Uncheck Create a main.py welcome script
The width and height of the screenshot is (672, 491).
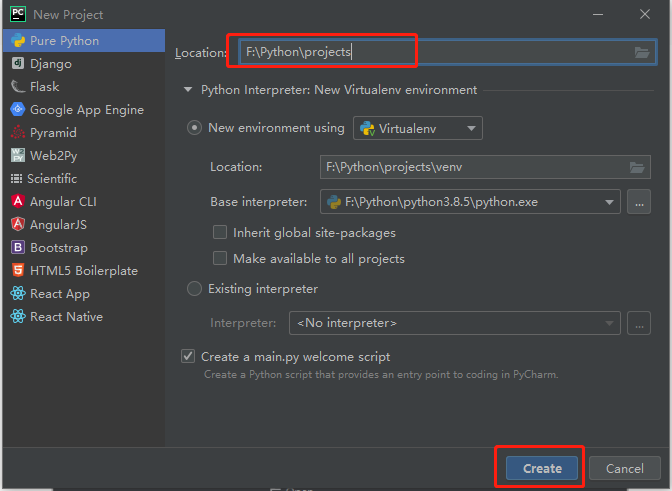(188, 357)
